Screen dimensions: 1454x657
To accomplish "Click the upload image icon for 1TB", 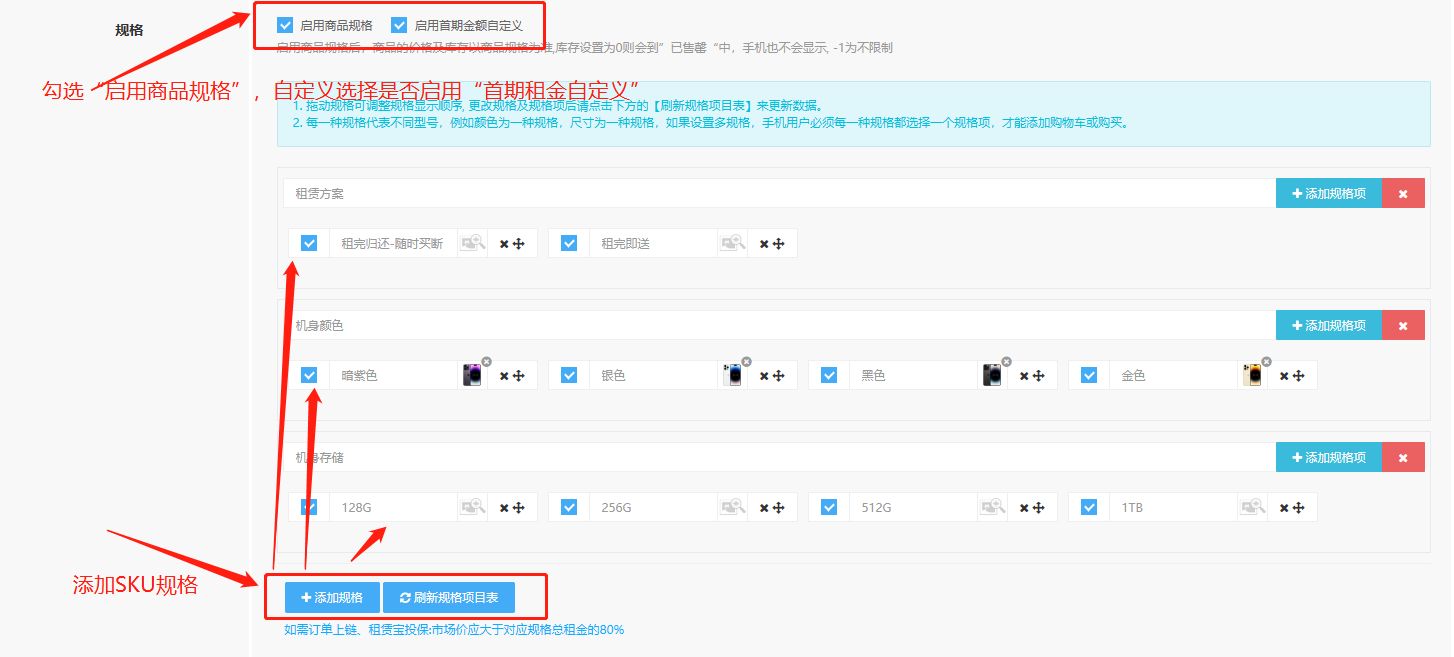I will 1252,507.
